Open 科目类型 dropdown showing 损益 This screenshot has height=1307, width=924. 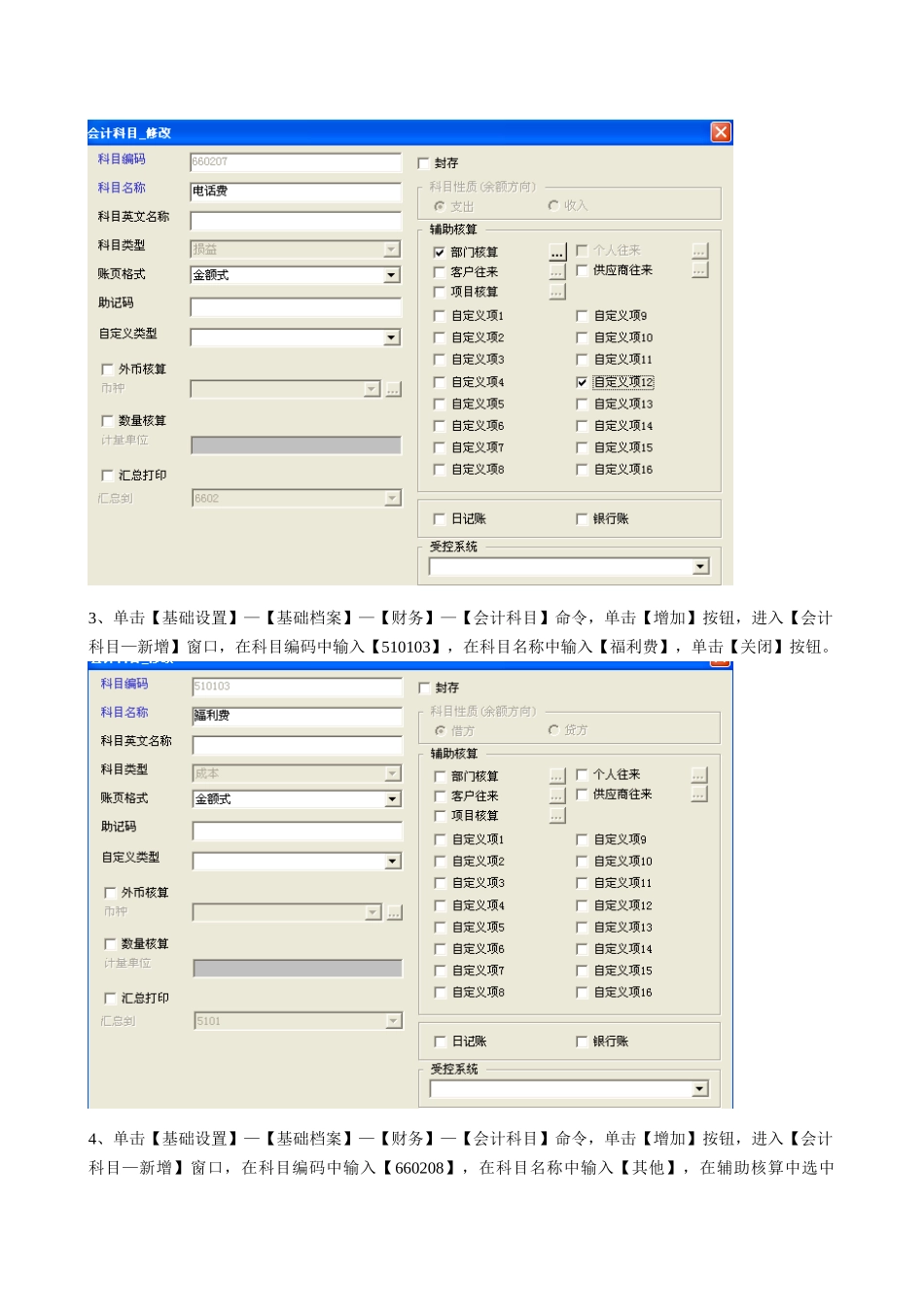[x=391, y=250]
